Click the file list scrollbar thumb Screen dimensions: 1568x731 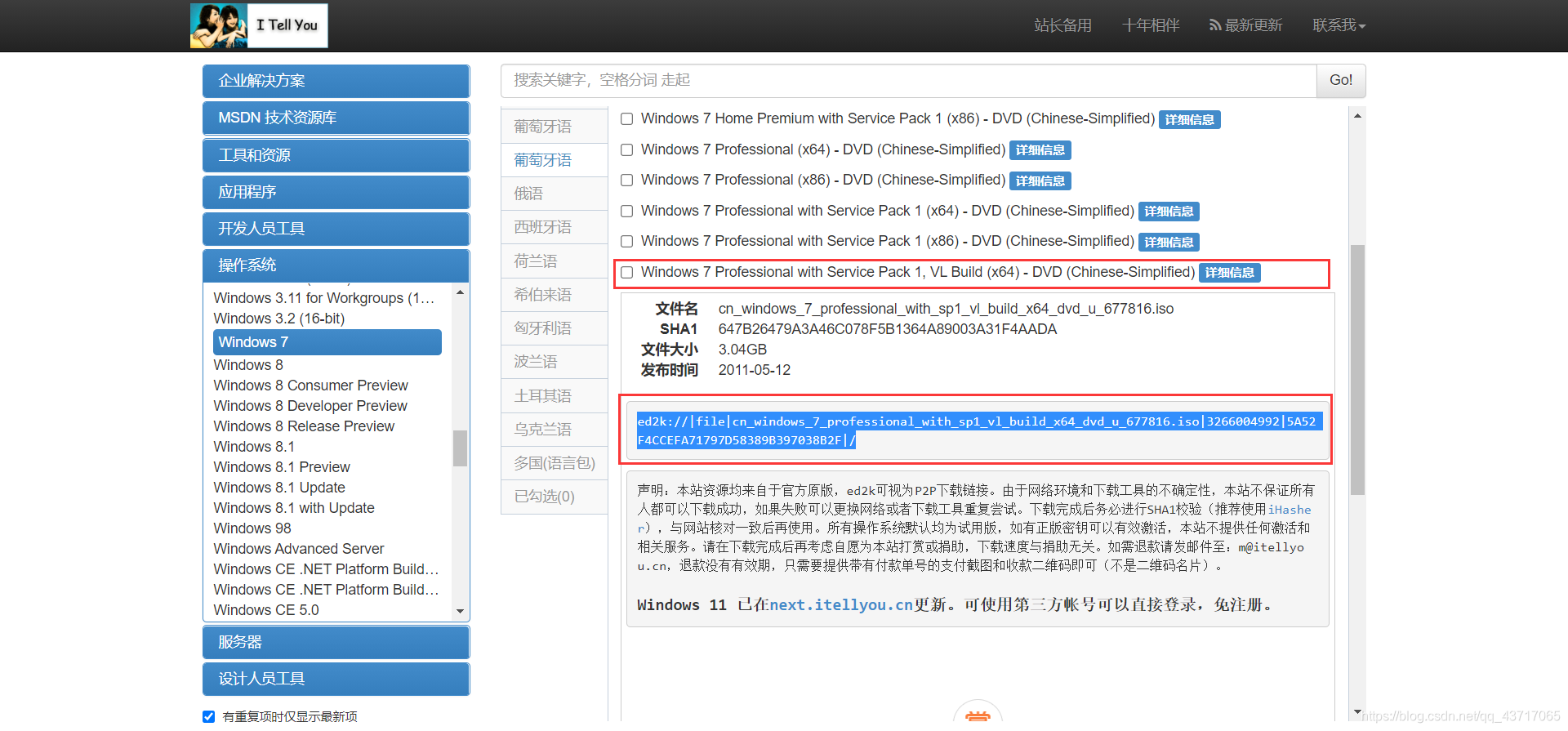click(x=1357, y=370)
